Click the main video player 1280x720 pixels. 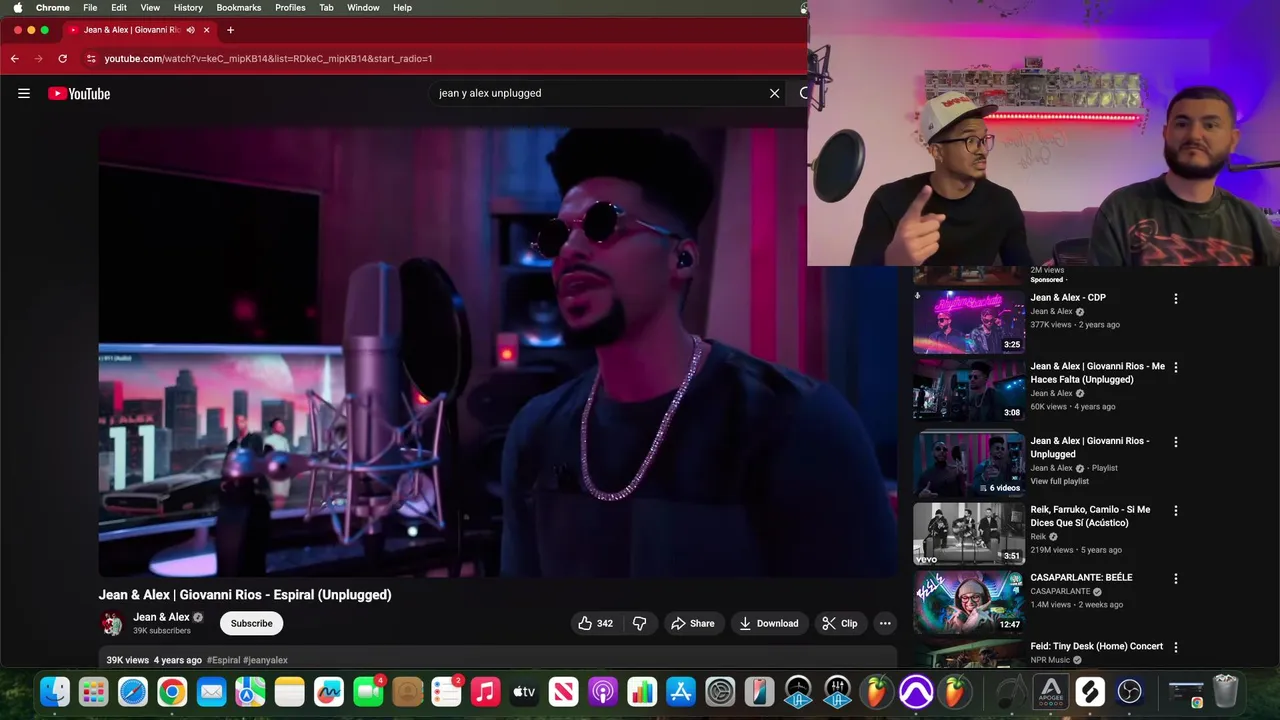[498, 352]
